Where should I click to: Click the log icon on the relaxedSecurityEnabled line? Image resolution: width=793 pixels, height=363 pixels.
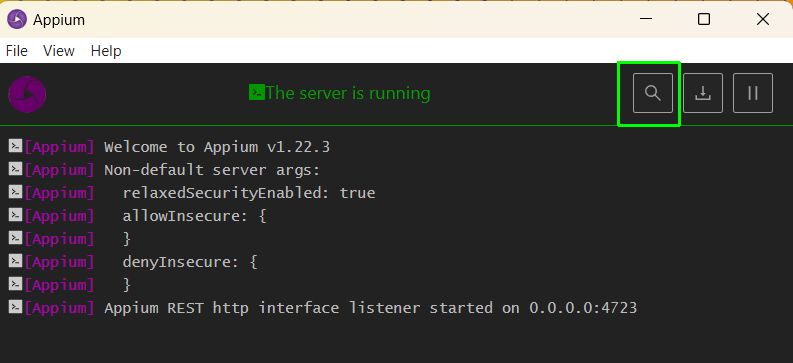pyautogui.click(x=15, y=192)
